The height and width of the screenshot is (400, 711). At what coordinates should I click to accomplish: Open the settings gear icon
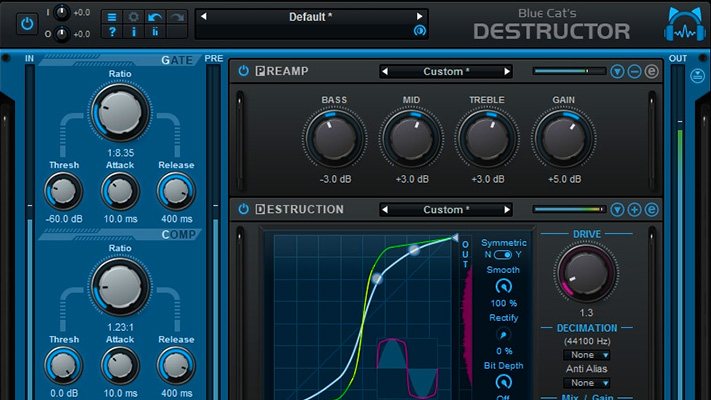point(133,17)
